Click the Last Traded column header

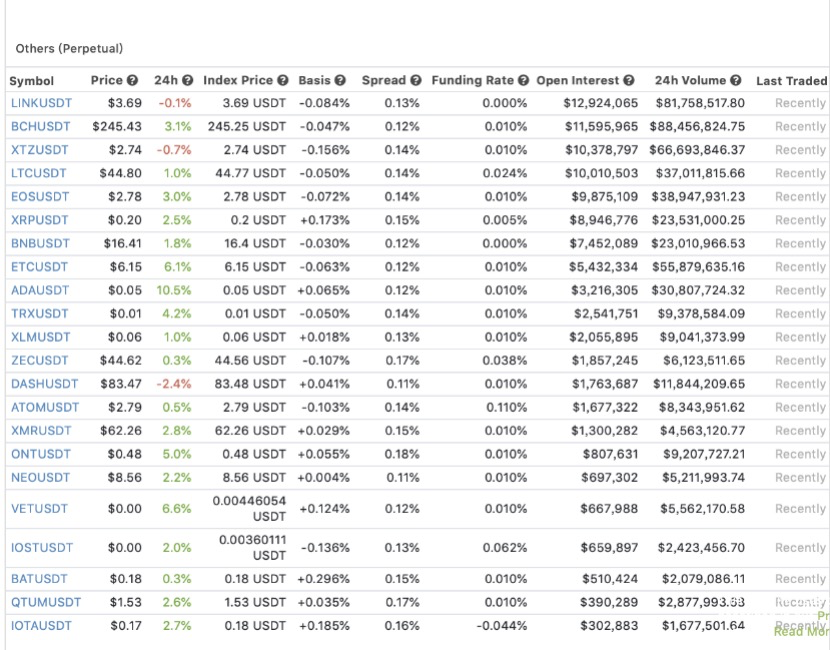click(791, 81)
